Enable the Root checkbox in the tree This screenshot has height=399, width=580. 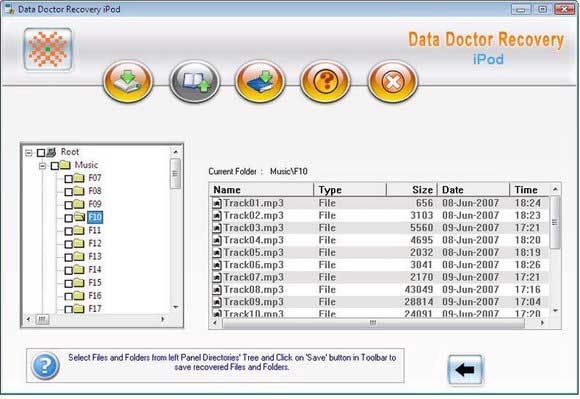click(x=41, y=153)
